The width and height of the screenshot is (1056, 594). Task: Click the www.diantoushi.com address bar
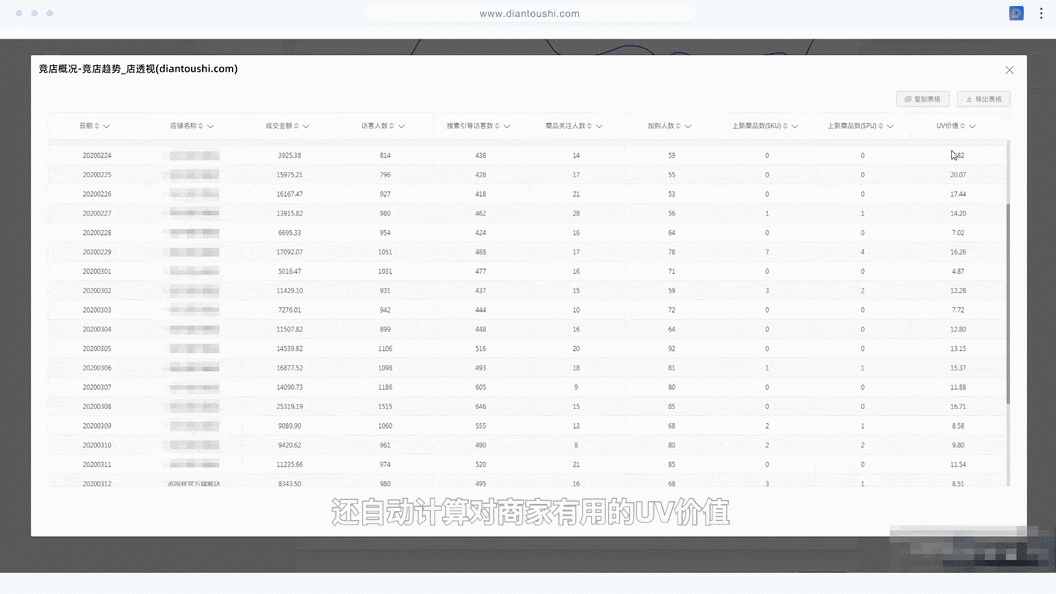pos(529,13)
